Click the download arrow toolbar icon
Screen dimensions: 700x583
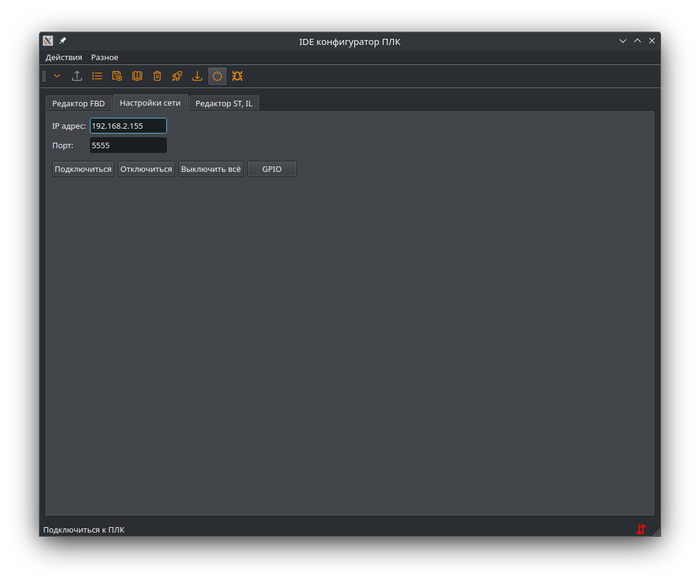click(197, 76)
